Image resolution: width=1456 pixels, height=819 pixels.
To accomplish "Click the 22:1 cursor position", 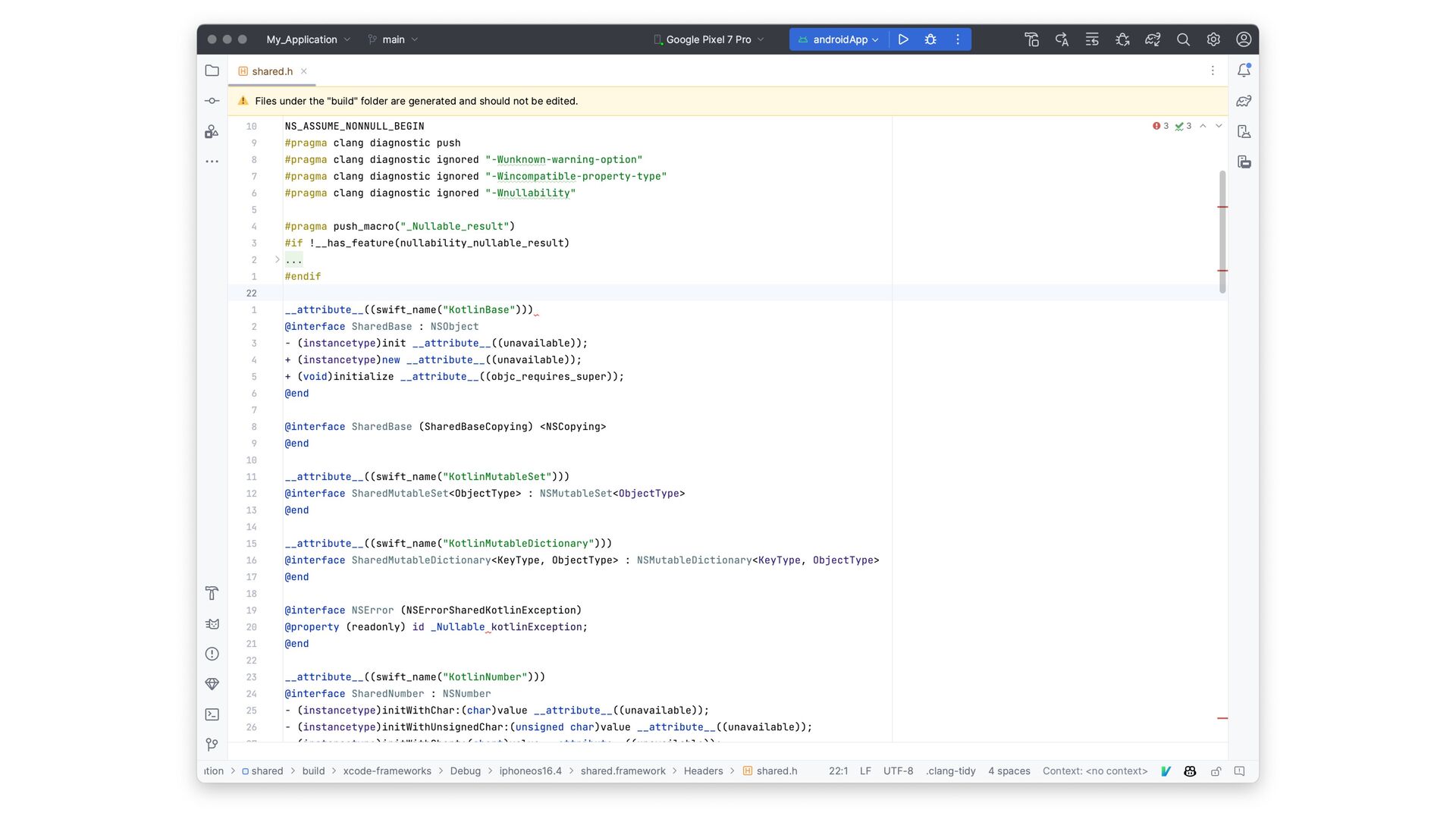I will click(838, 771).
